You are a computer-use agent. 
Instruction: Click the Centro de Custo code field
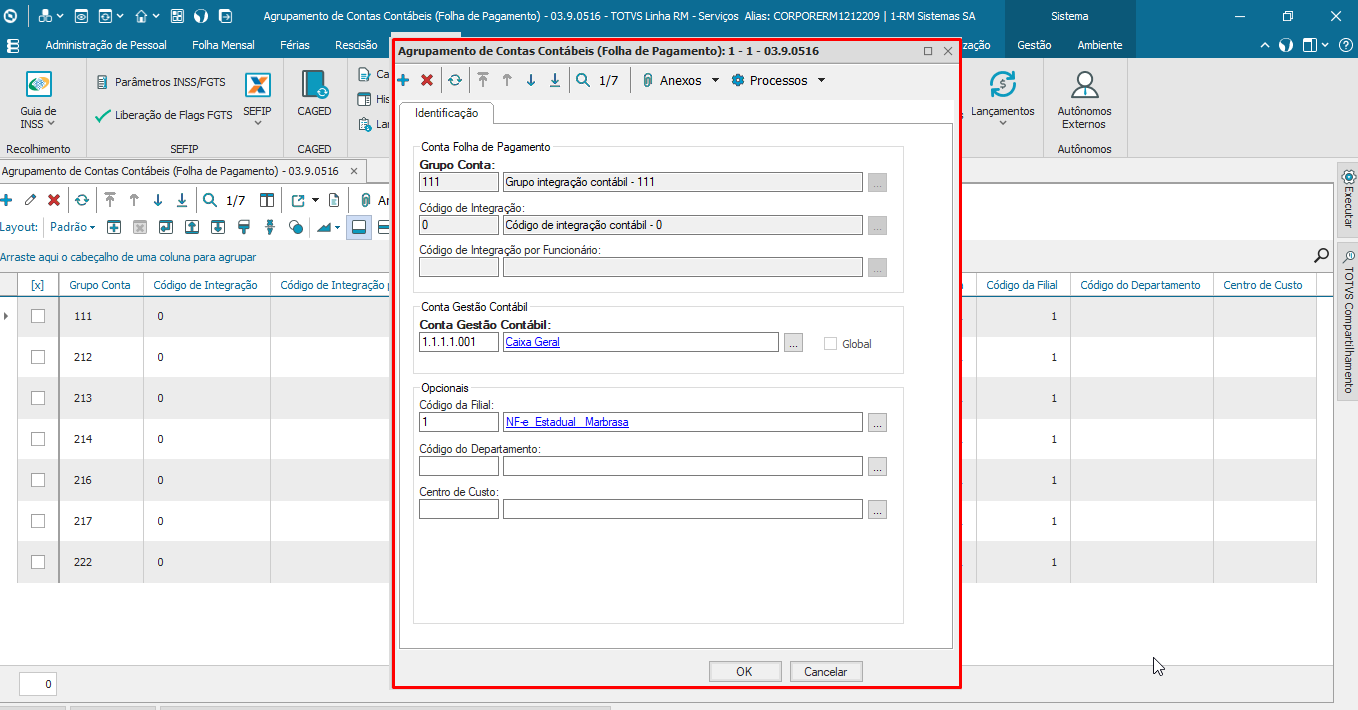pyautogui.click(x=459, y=509)
